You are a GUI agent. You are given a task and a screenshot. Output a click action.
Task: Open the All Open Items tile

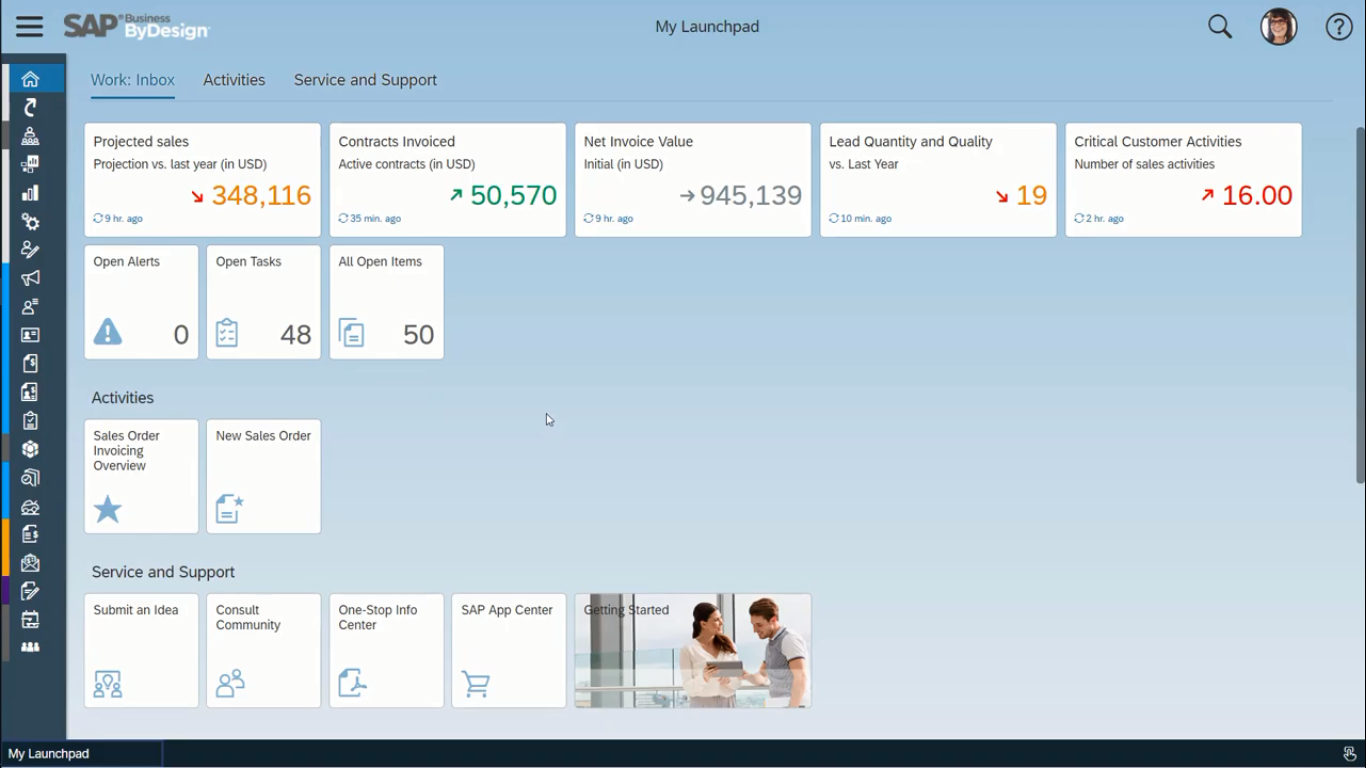click(x=387, y=302)
